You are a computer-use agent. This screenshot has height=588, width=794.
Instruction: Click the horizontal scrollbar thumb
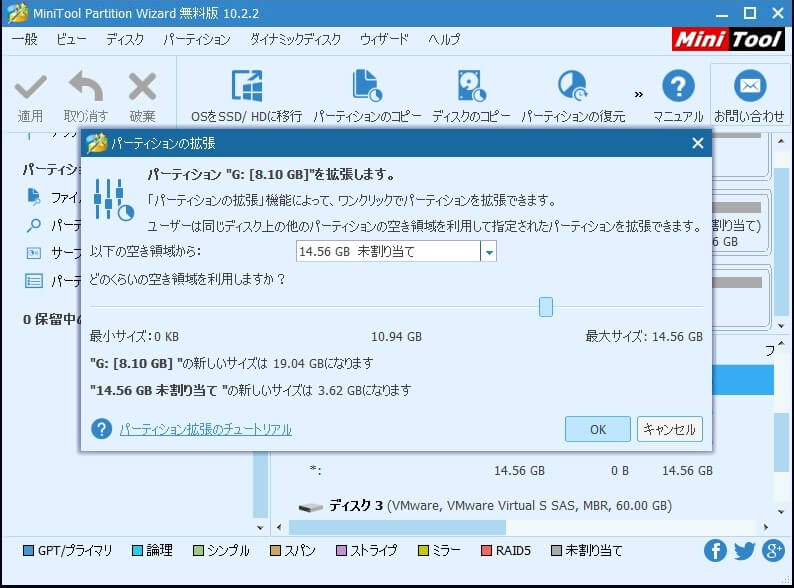point(397,527)
